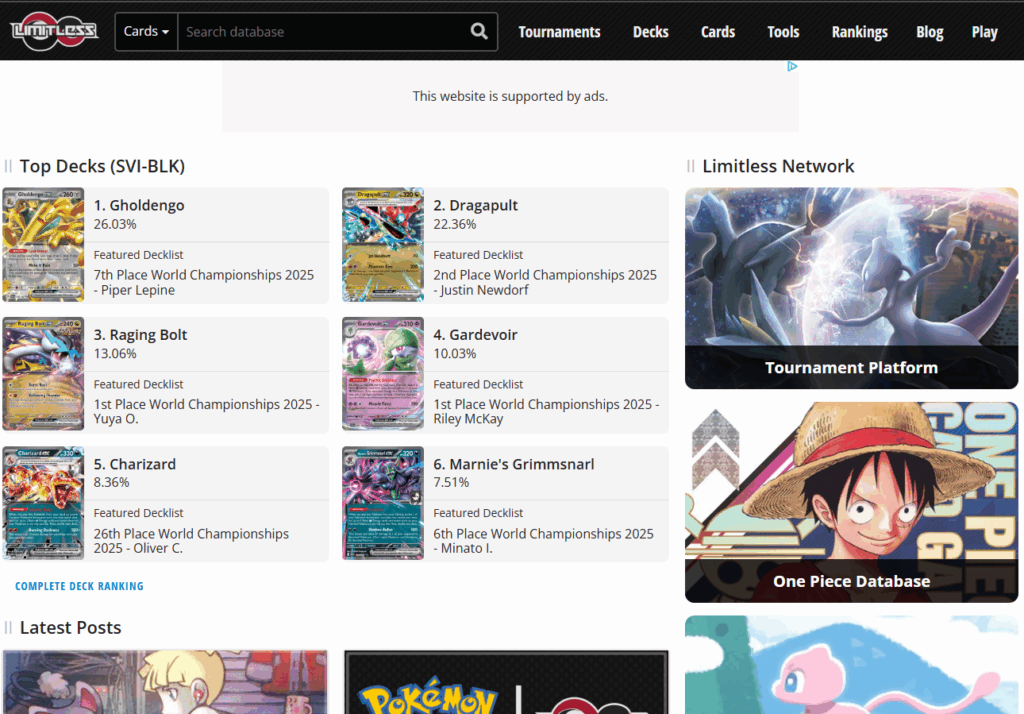Select the 4. Gardevoir deck title
Viewport: 1024px width, 714px height.
(x=475, y=334)
